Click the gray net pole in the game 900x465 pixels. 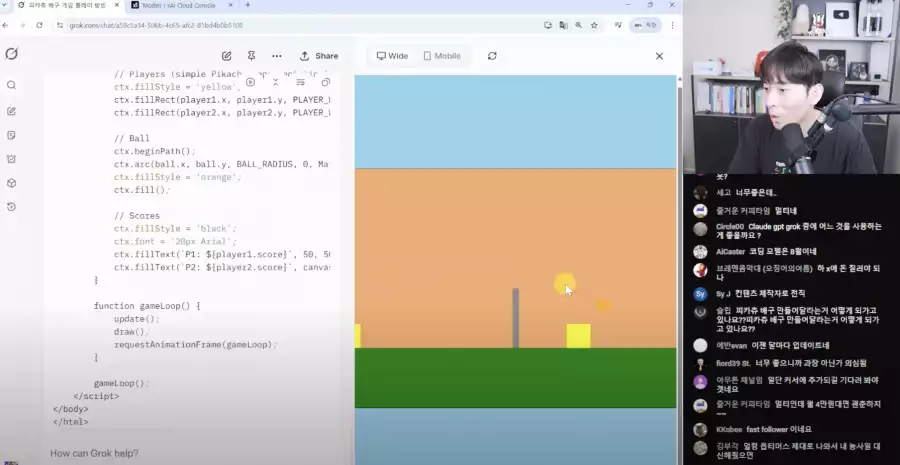tap(515, 318)
